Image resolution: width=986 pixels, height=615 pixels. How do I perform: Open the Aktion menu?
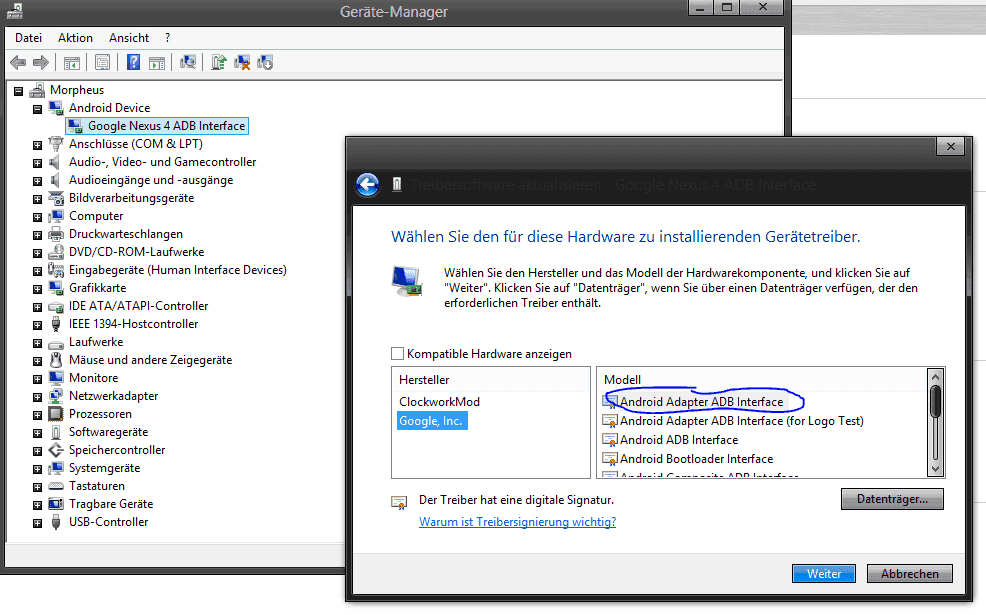[75, 38]
